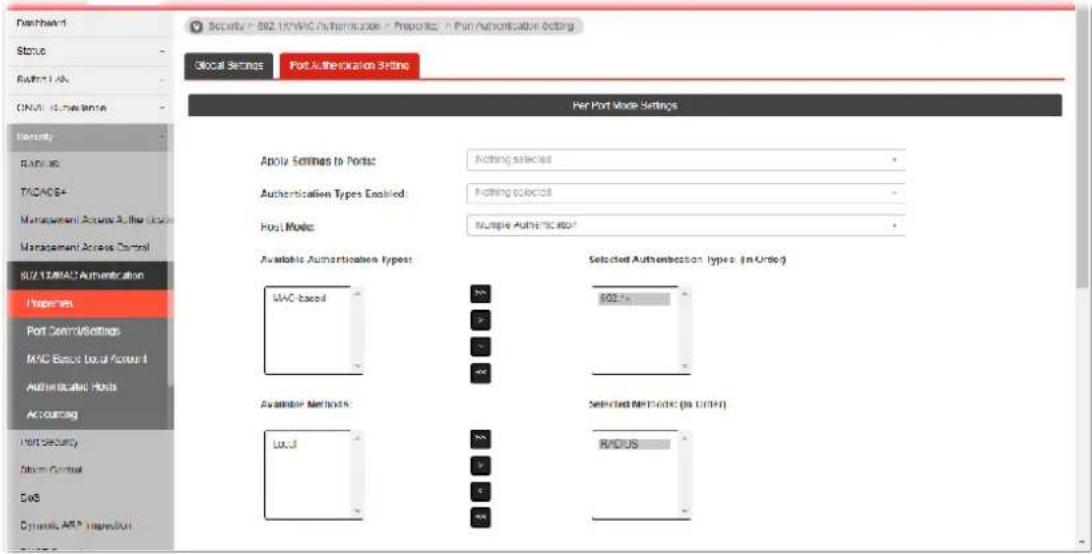Click move-right arrow for authentication types

point(480,321)
